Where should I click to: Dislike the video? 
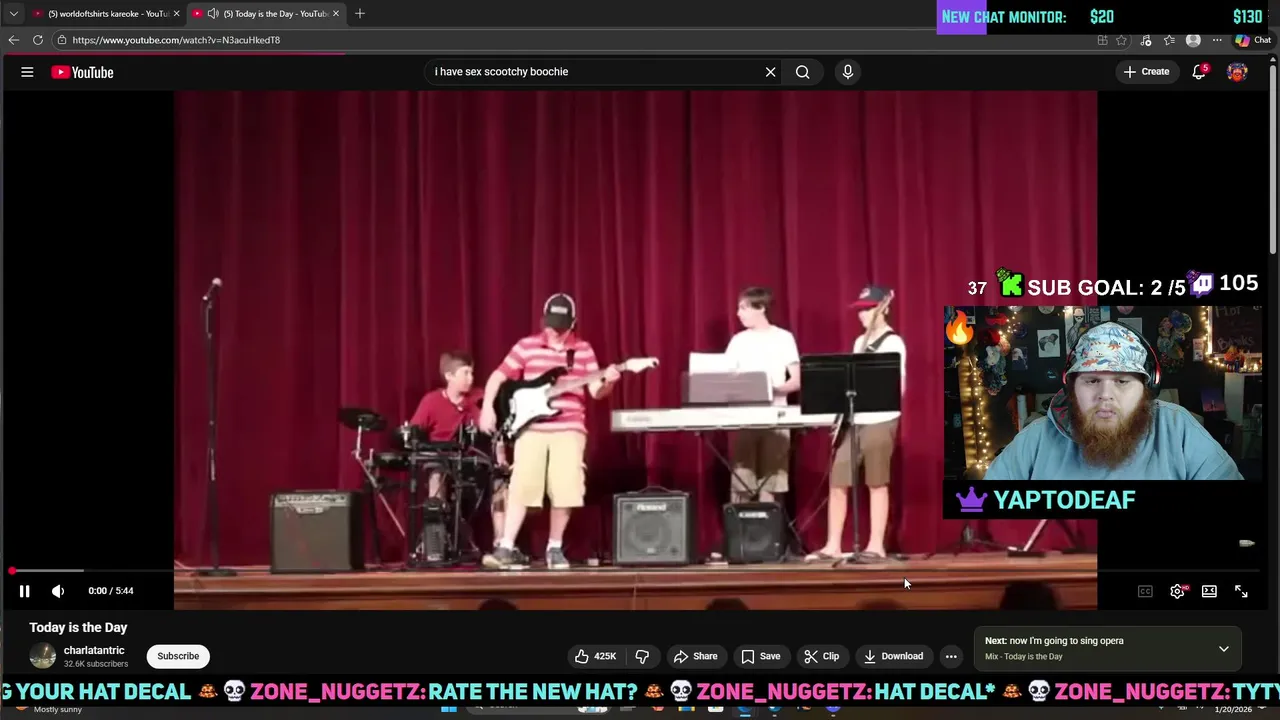(x=642, y=656)
